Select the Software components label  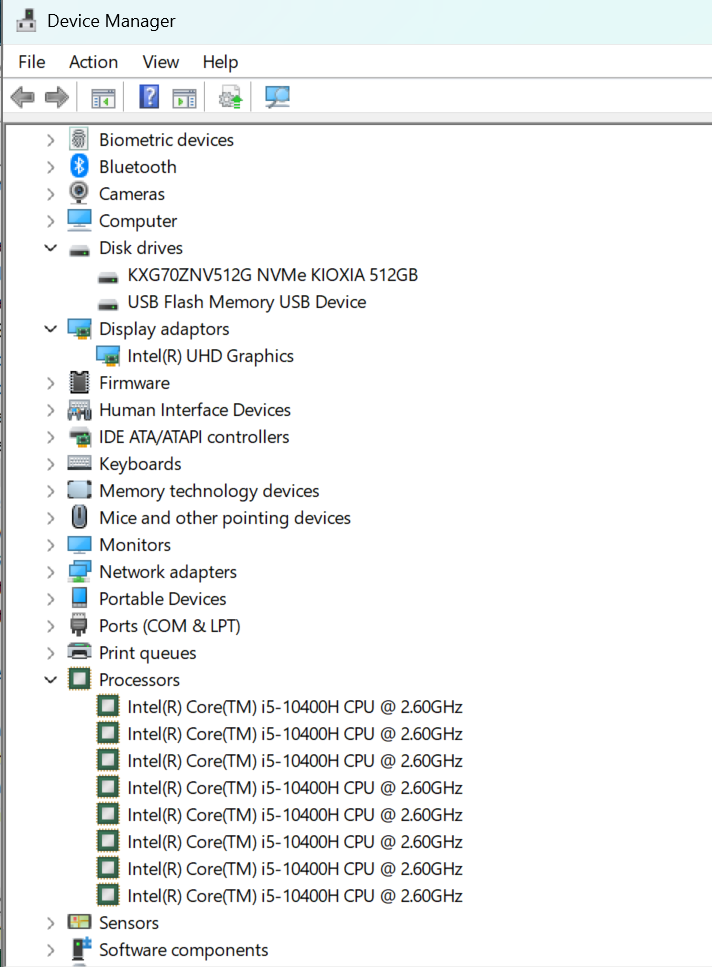[x=184, y=950]
